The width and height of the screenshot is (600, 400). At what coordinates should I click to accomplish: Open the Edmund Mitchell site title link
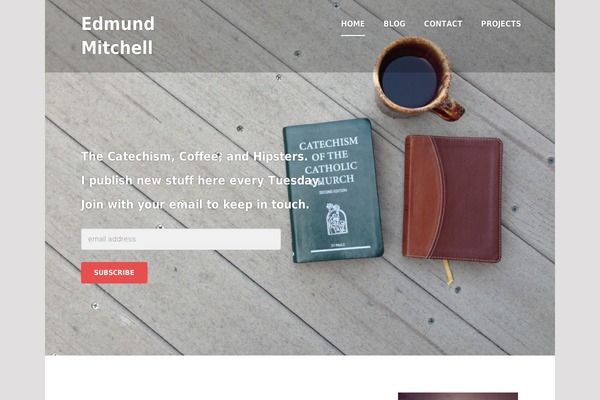point(118,36)
